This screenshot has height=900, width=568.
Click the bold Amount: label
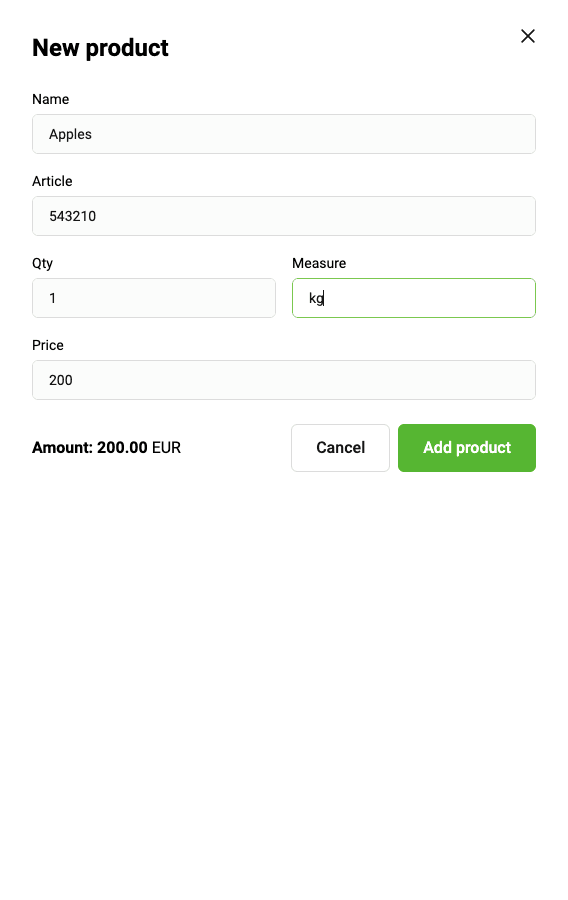63,448
